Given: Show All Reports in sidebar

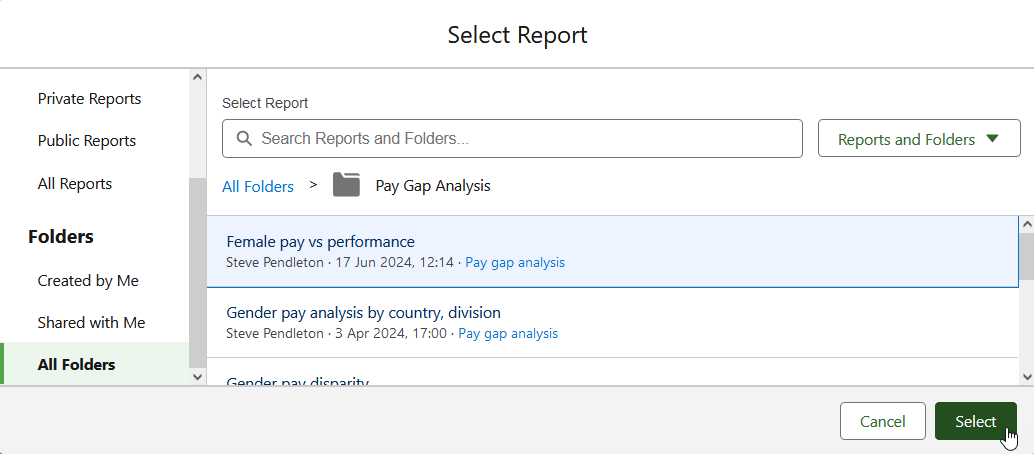Looking at the screenshot, I should point(75,184).
